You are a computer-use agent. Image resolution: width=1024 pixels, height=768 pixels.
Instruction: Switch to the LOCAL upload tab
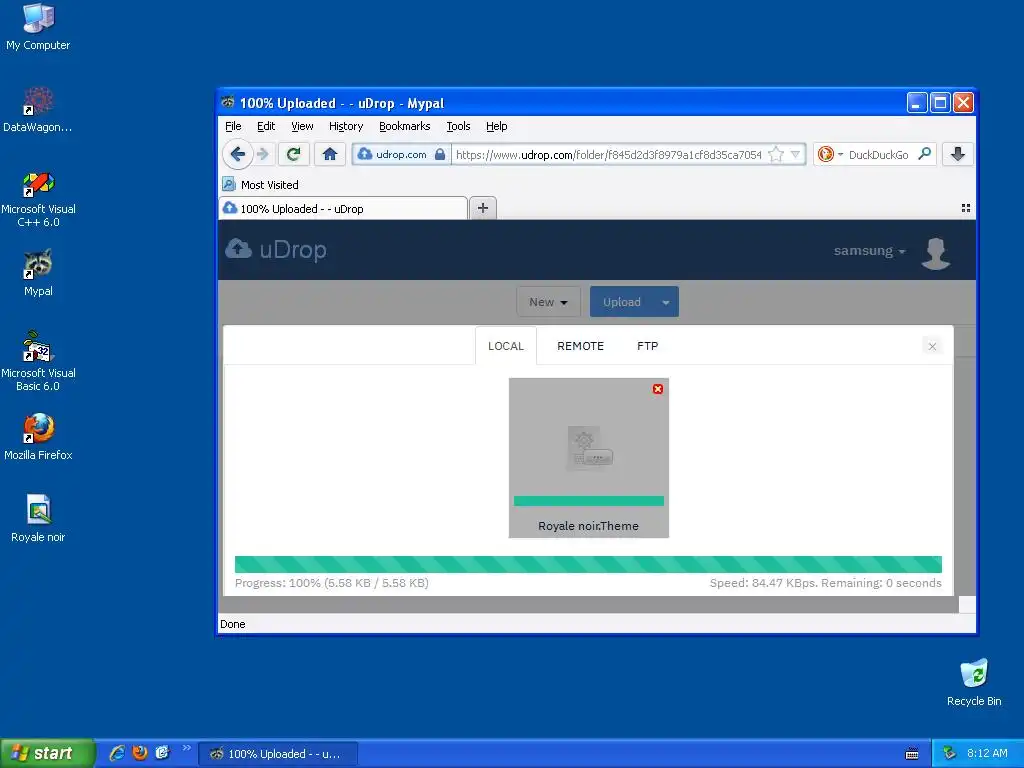tap(506, 345)
